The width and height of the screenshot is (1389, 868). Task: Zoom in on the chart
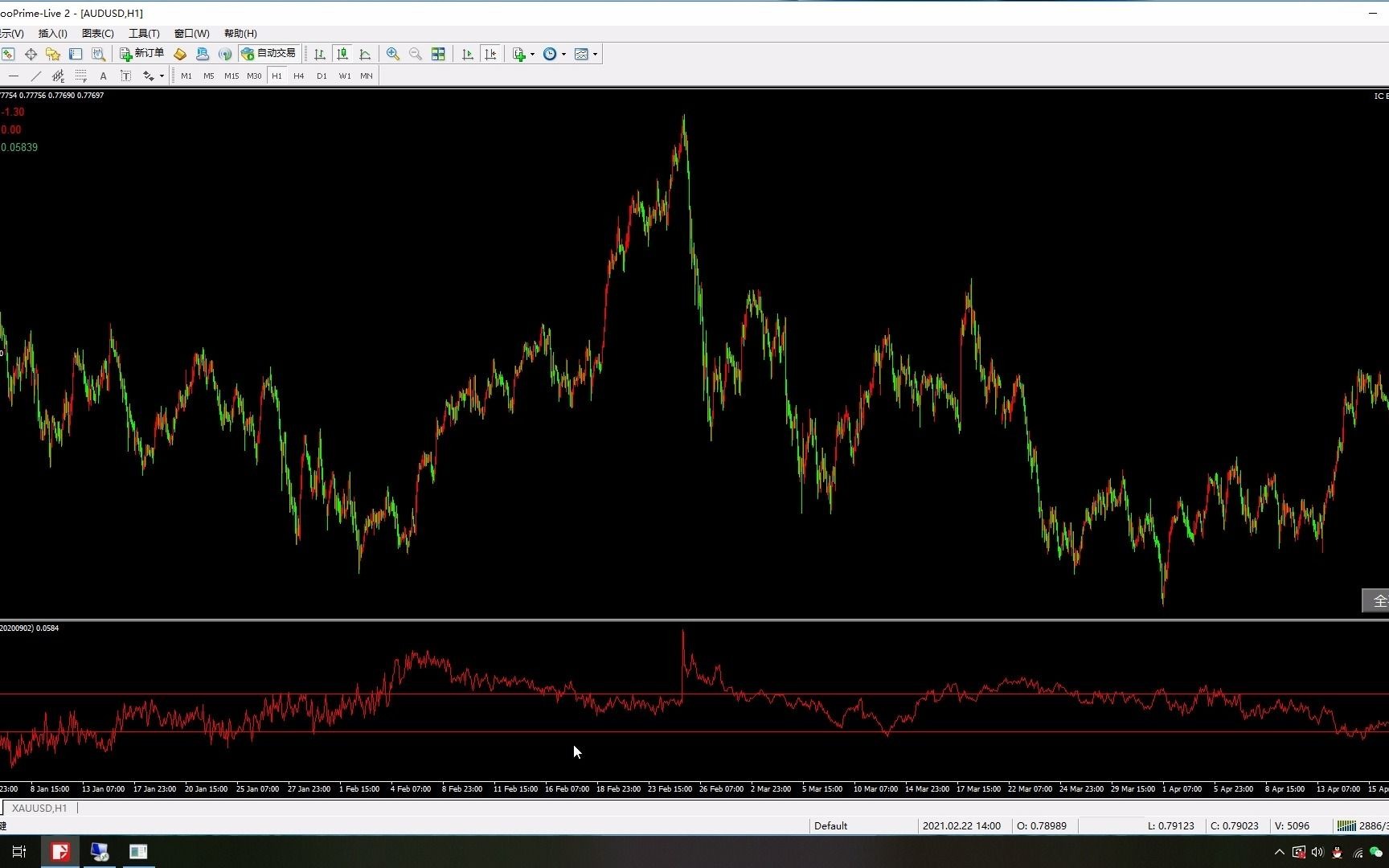(x=393, y=54)
